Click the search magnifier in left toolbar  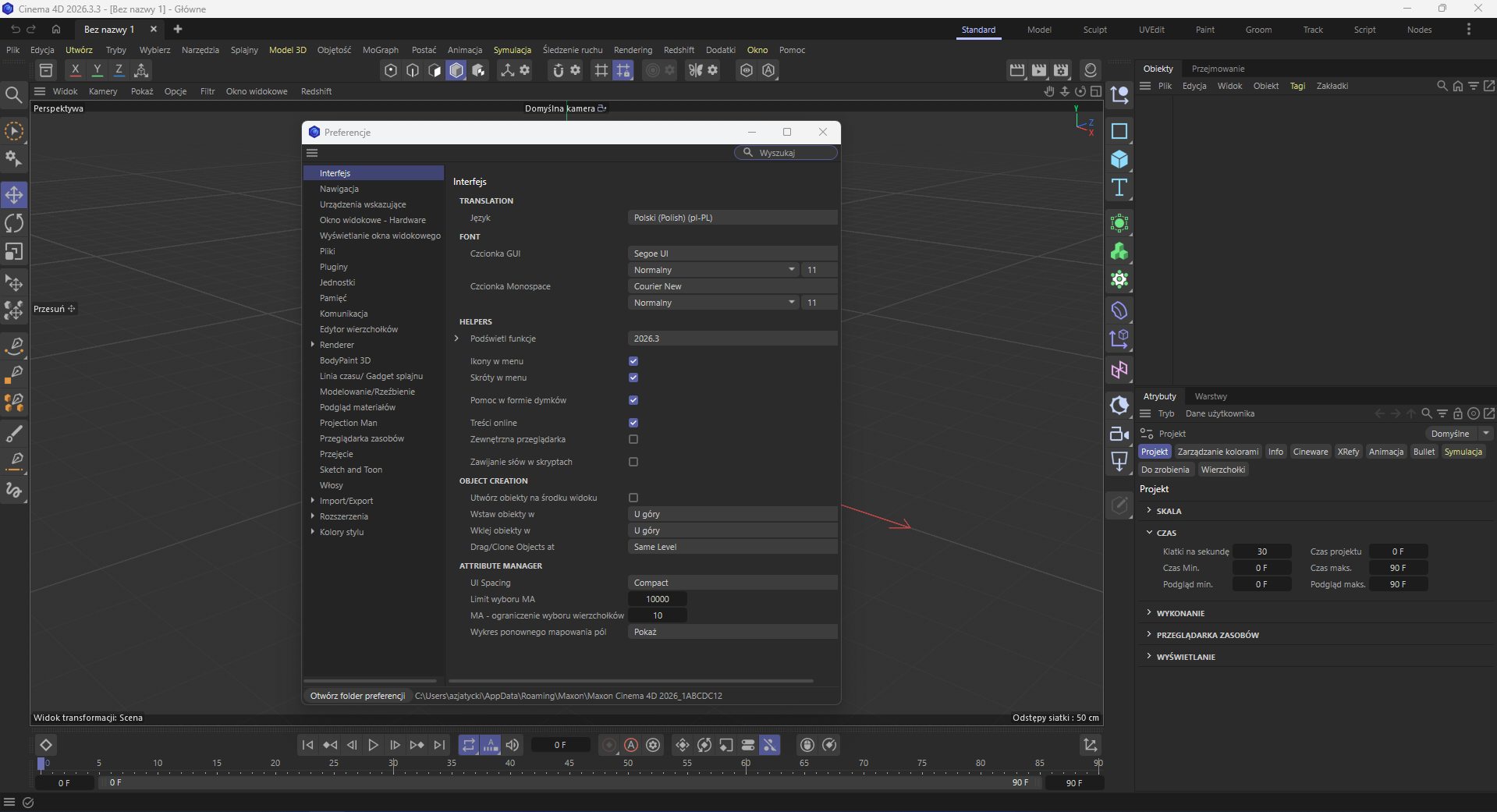13,95
